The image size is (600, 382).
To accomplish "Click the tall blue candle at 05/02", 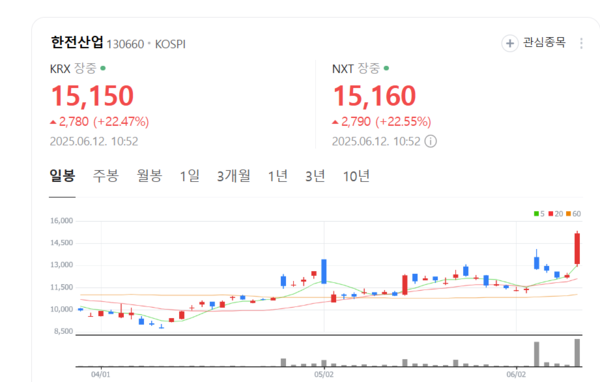I will point(324,271).
